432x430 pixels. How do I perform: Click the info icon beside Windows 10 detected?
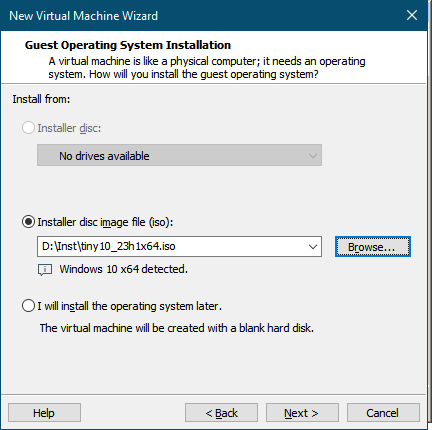(45, 270)
